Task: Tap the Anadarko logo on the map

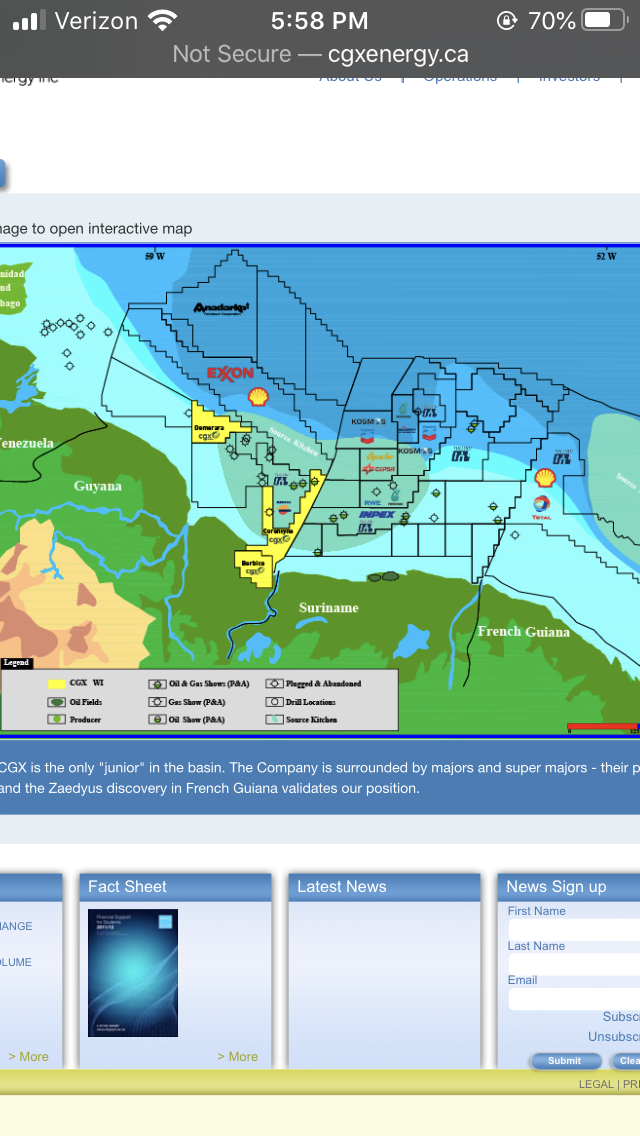Action: click(x=221, y=308)
